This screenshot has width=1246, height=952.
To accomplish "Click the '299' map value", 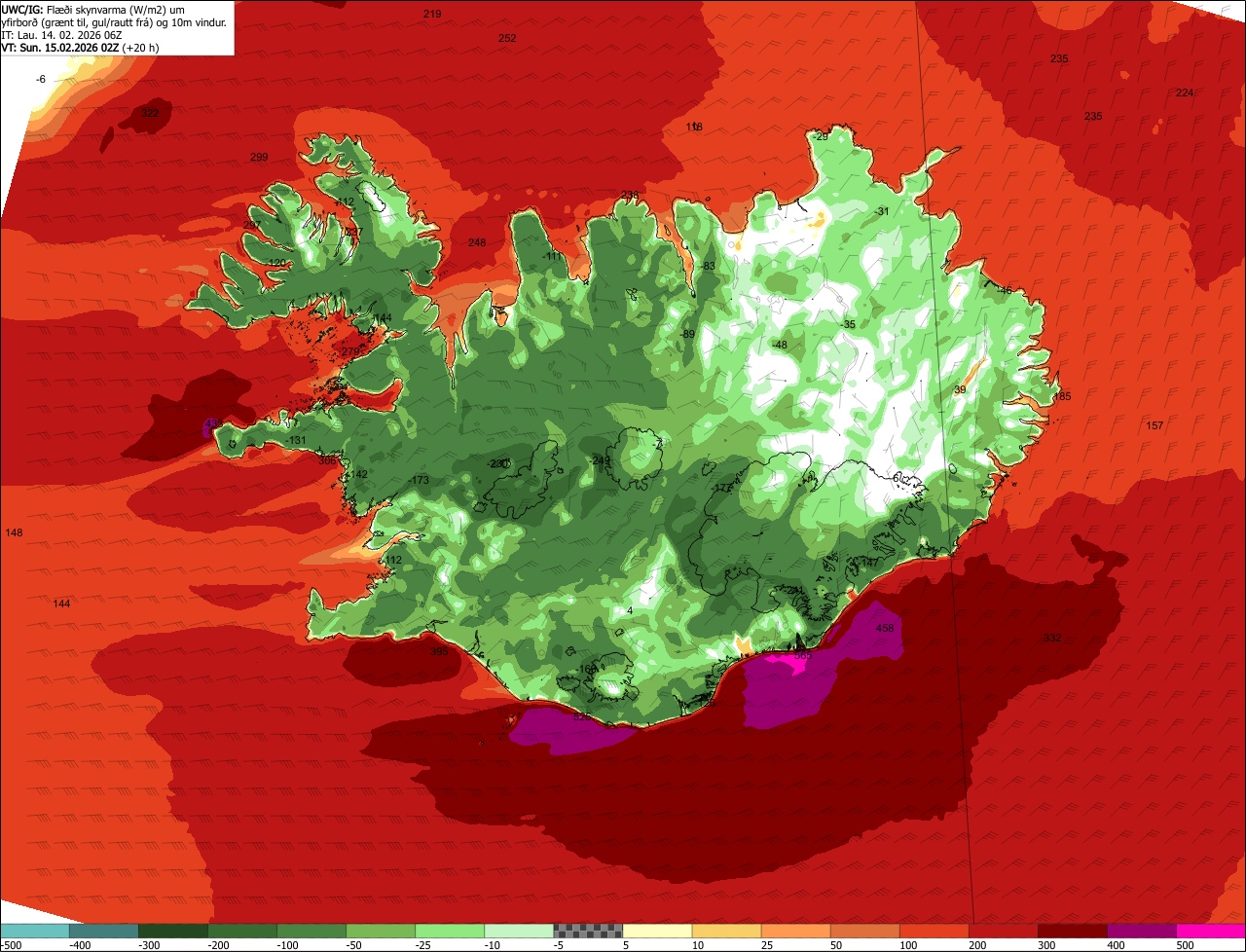I will coord(258,158).
